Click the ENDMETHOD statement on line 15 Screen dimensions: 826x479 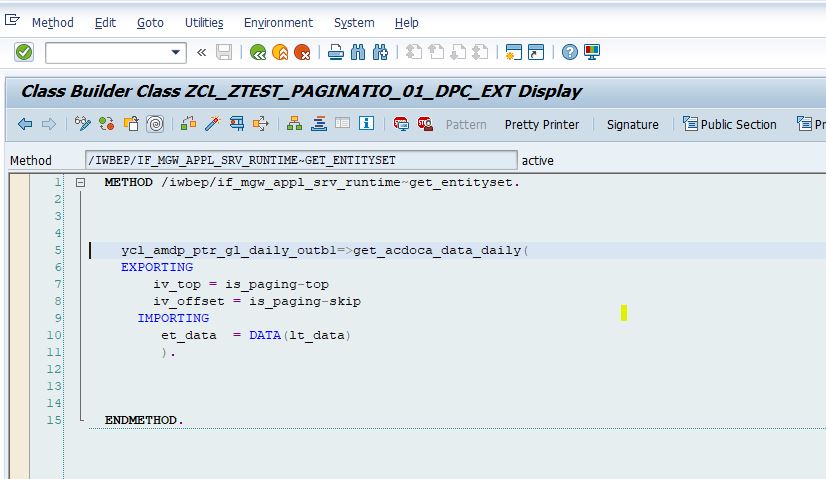point(144,420)
